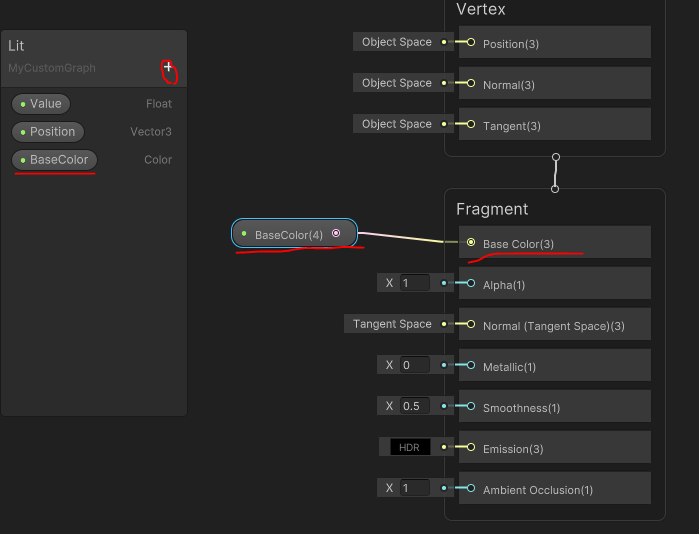Click the BaseColor(4) node output port
The height and width of the screenshot is (534, 699).
[x=336, y=233]
